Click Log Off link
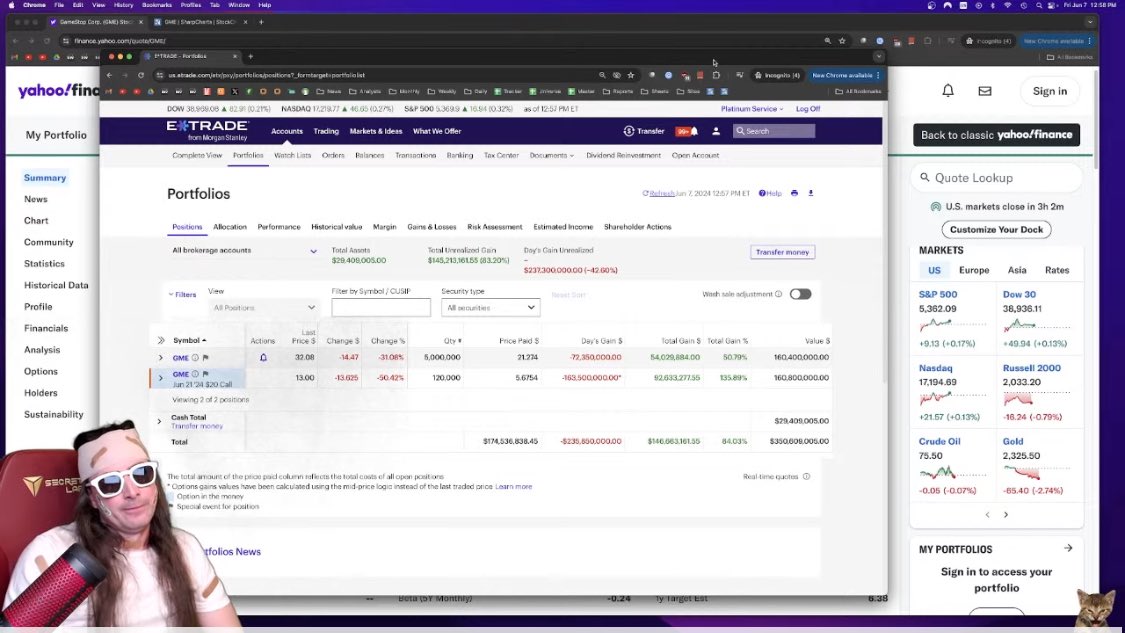 [808, 109]
